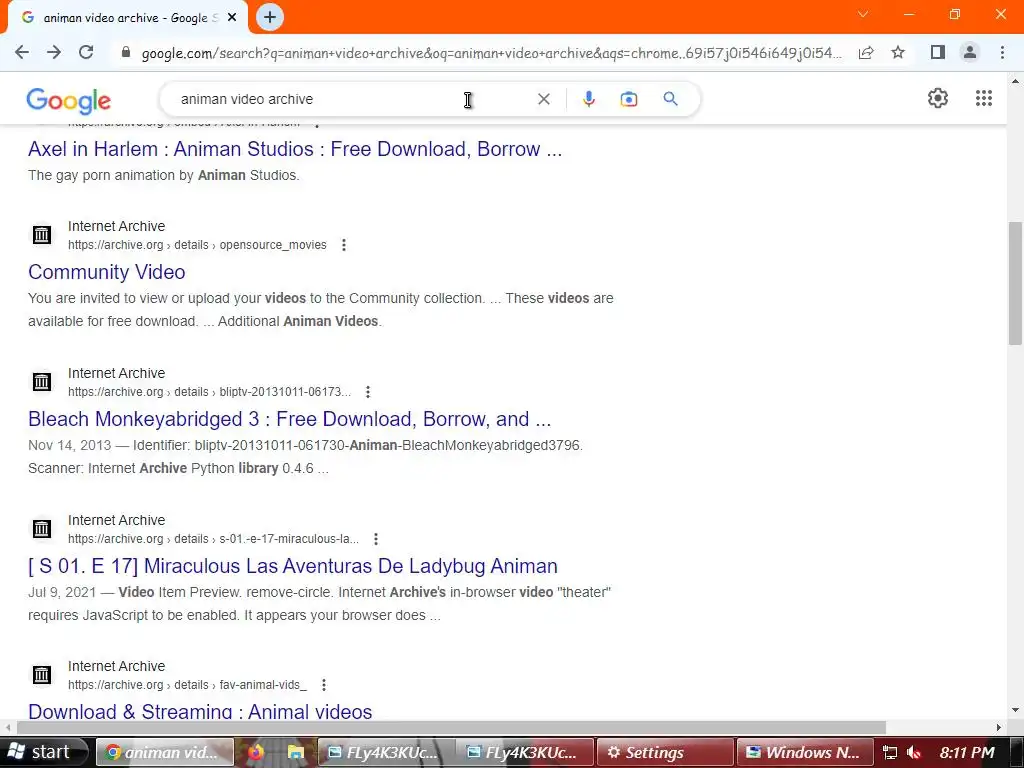Open the Windows start menu
1024x768 pixels.
tap(43, 752)
